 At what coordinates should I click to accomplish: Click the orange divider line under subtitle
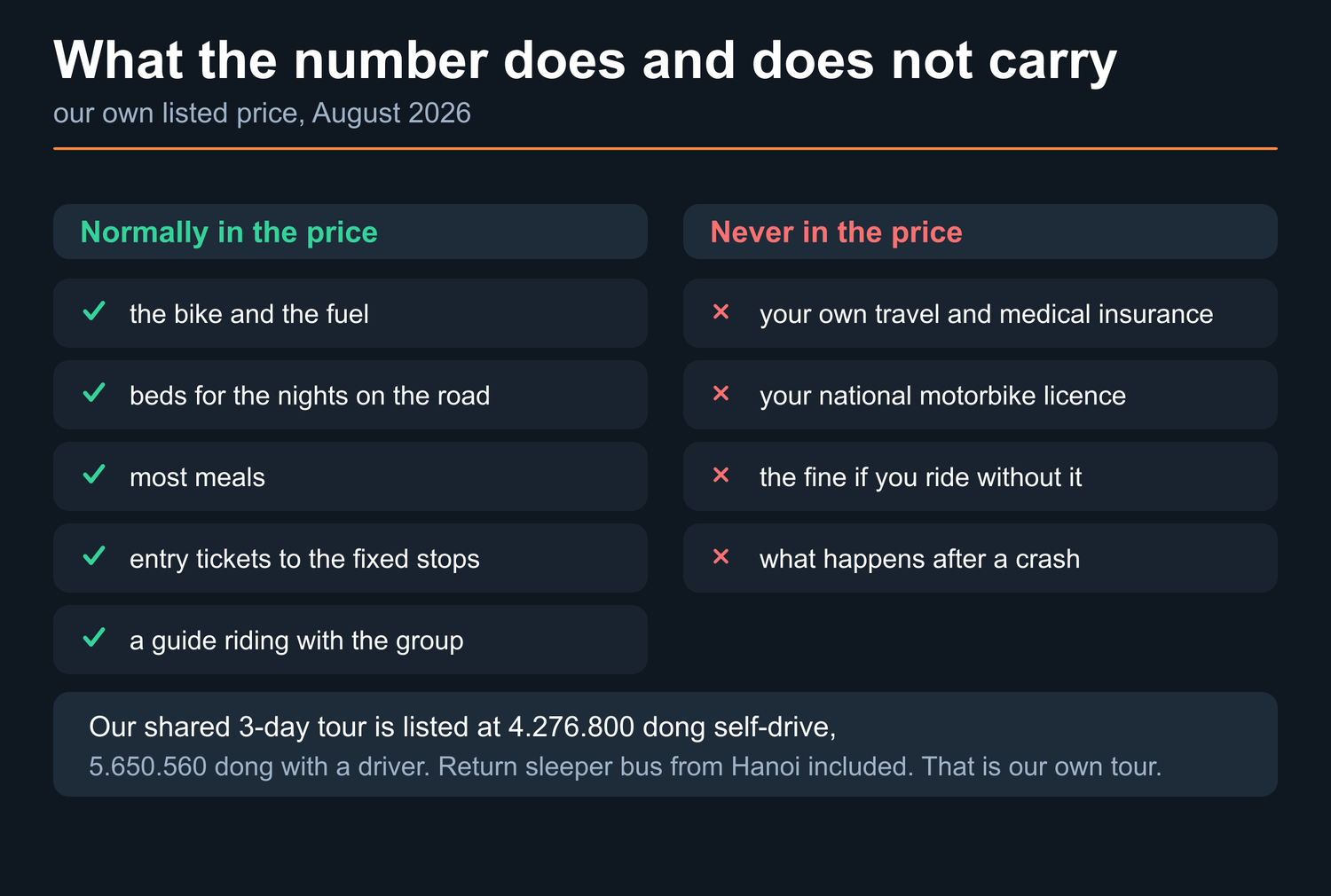[x=665, y=148]
